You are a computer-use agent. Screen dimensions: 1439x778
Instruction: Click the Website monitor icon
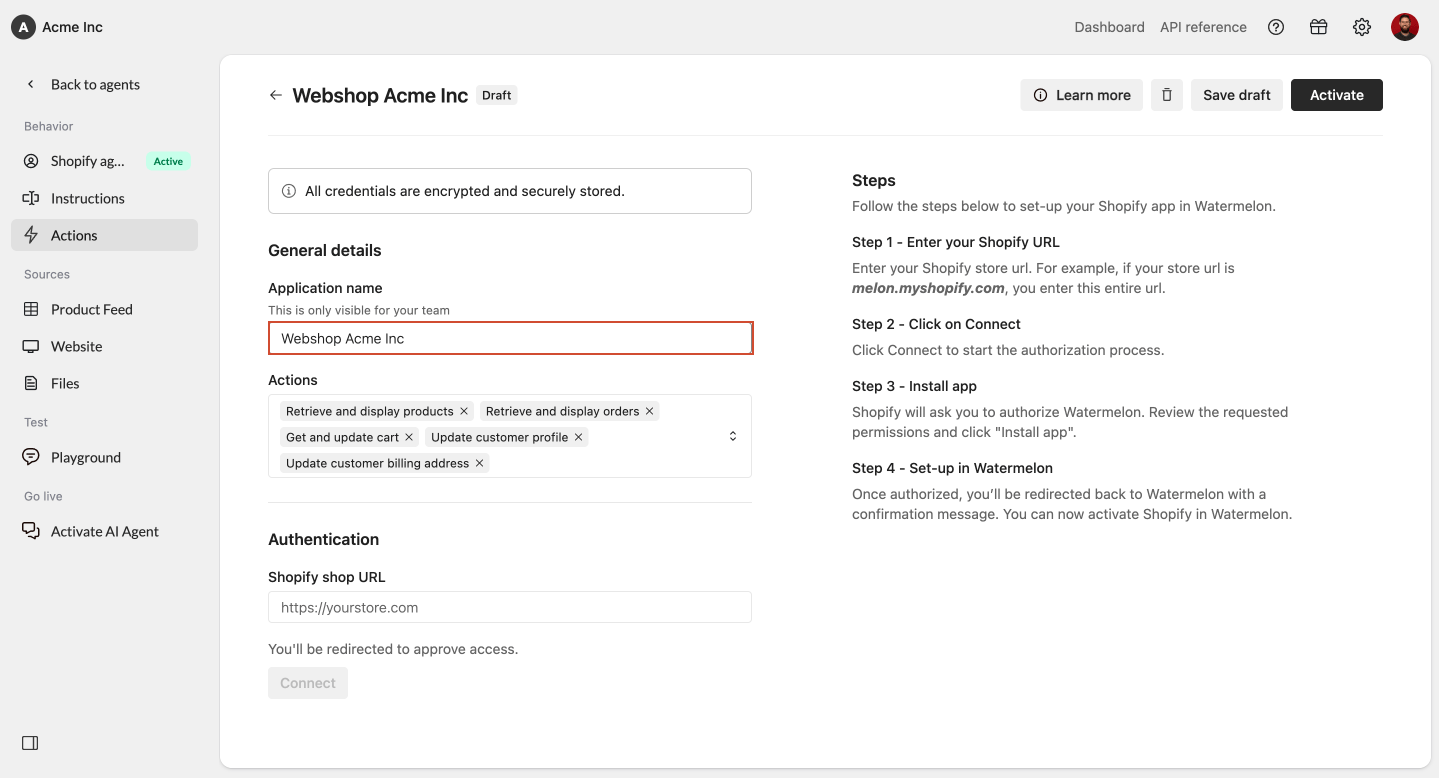pos(31,346)
